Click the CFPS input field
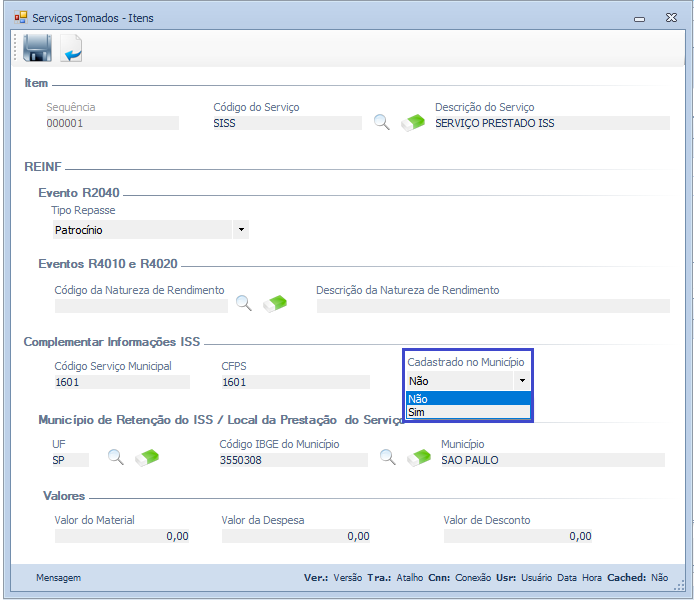The width and height of the screenshot is (695, 602). pyautogui.click(x=294, y=382)
